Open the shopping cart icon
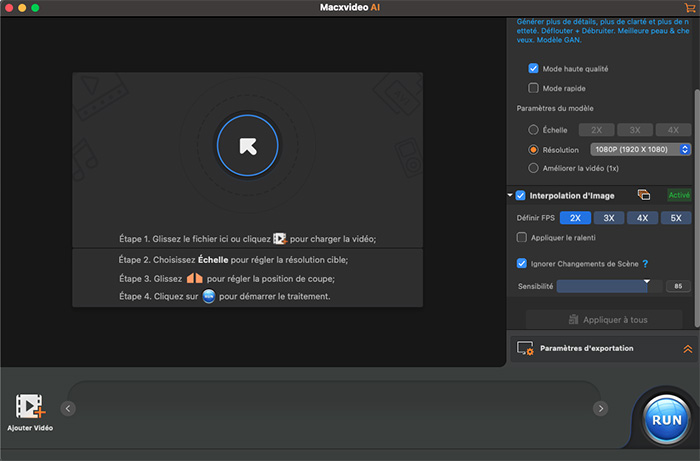Viewport: 700px width, 461px height. [690, 7]
